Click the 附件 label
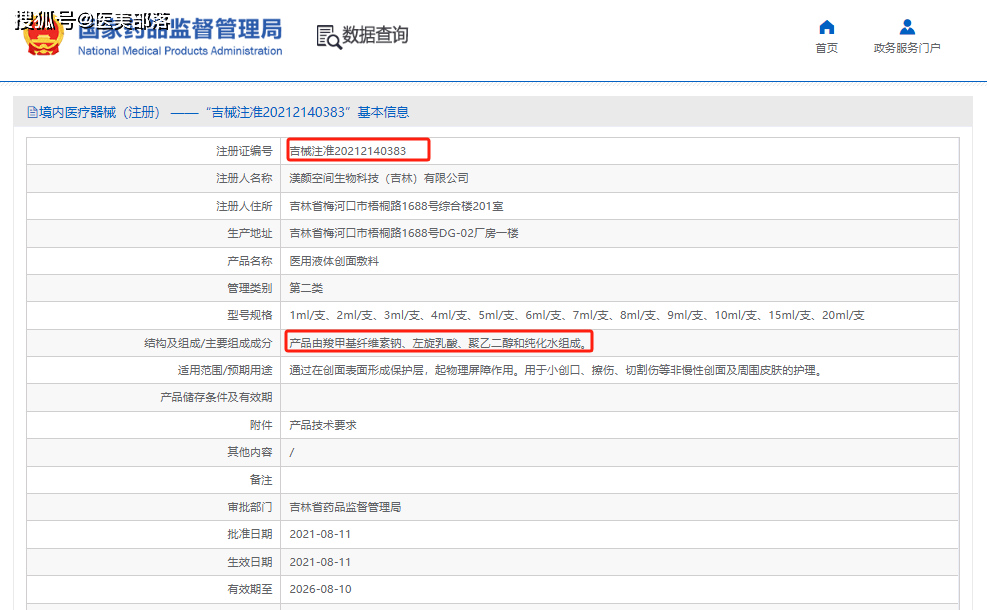Viewport: 987px width, 610px height. pyautogui.click(x=261, y=425)
